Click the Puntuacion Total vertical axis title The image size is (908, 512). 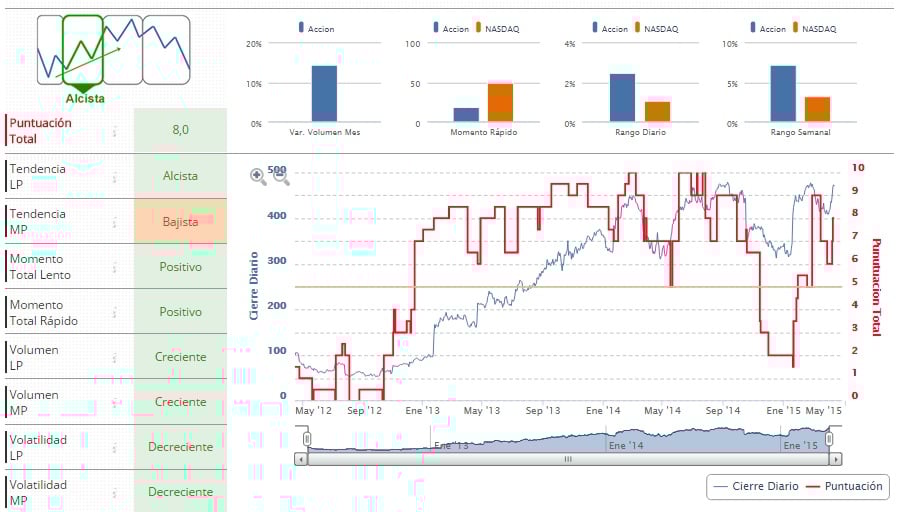click(876, 287)
